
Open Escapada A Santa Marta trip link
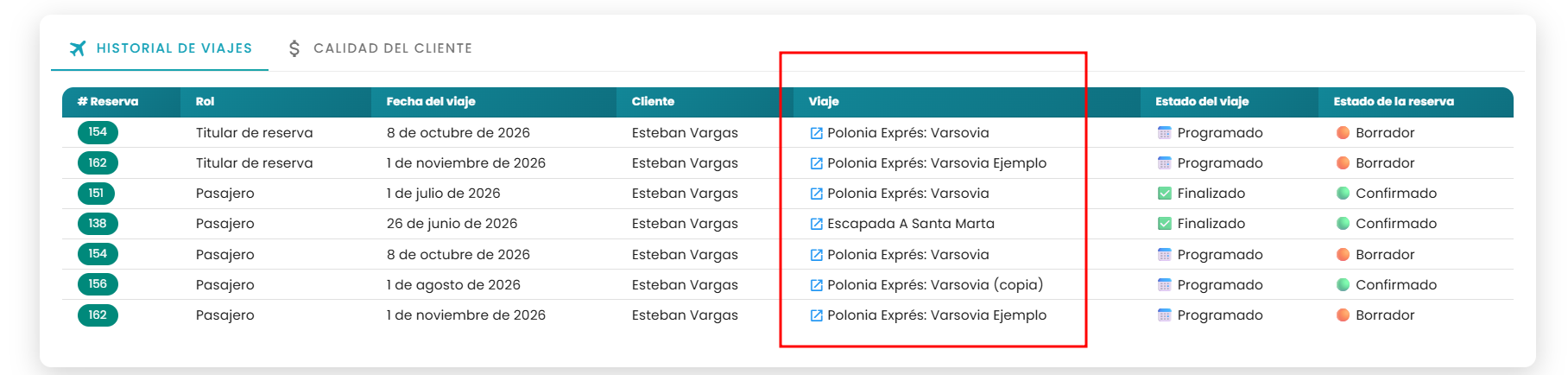(x=911, y=224)
